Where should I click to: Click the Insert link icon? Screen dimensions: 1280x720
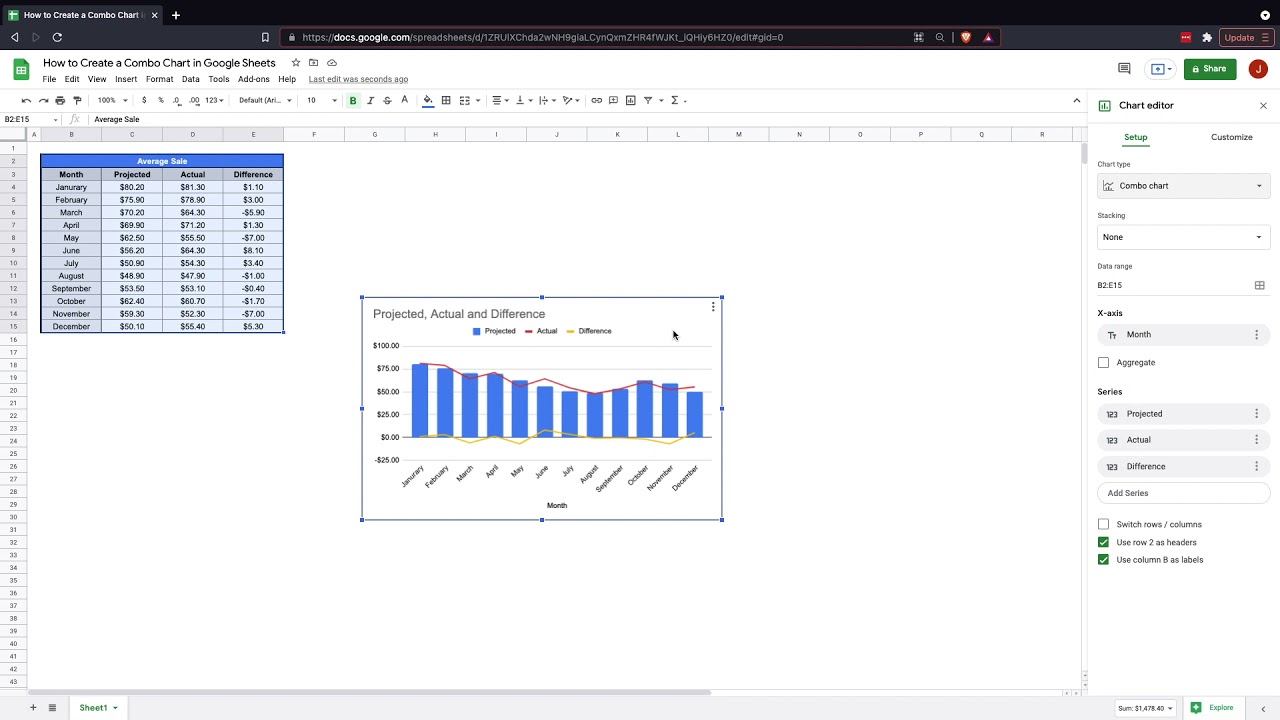point(597,100)
